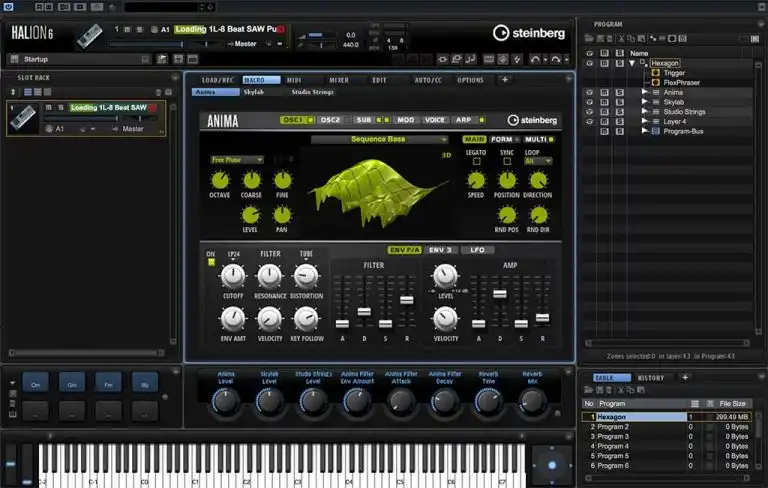Click the 3D wavetable view icon
Viewport: 768px width, 488px height.
(x=446, y=155)
